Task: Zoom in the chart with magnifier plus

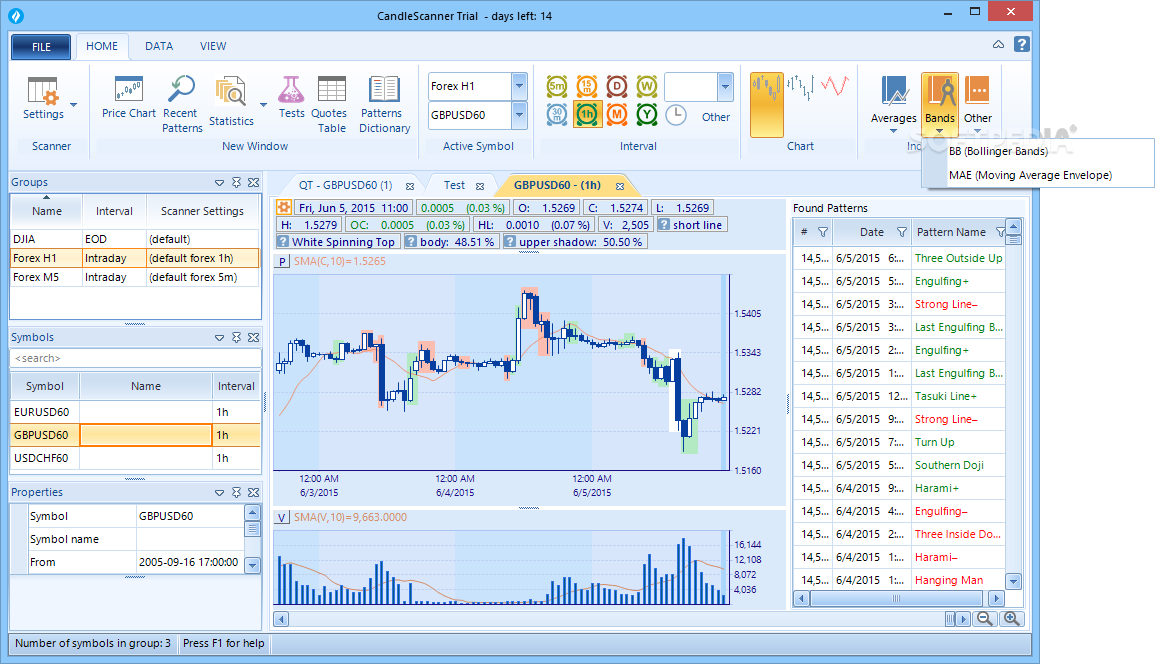Action: coord(1012,619)
